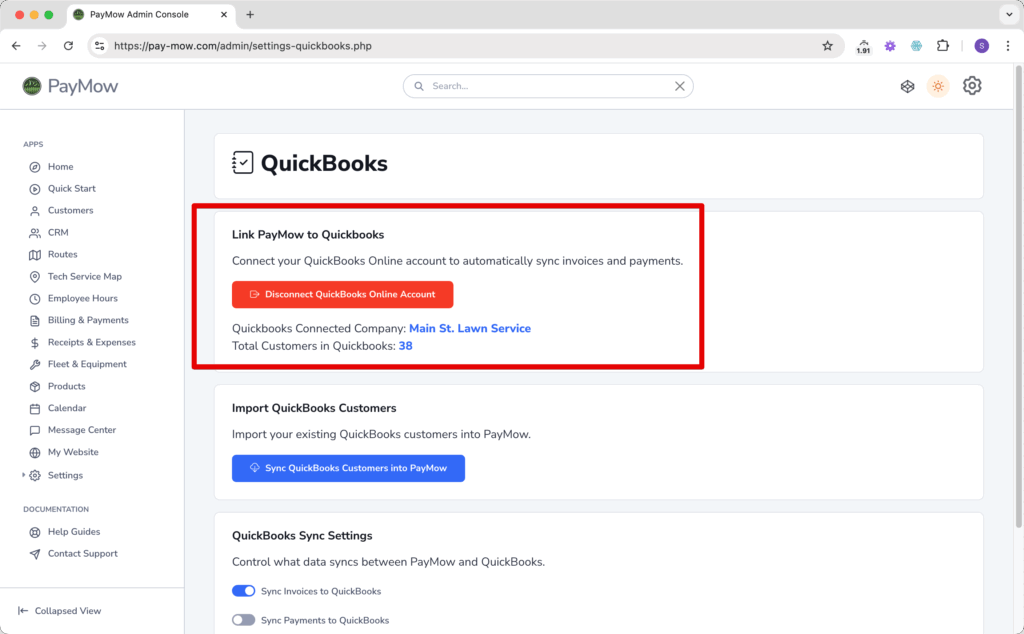
Task: Click the cube icon beside theme toggle
Action: tap(907, 86)
